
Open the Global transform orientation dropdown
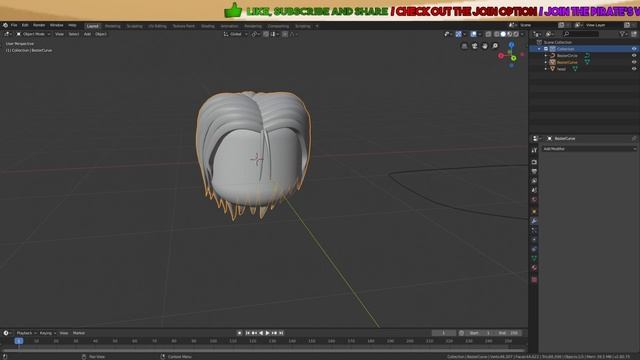pyautogui.click(x=236, y=34)
